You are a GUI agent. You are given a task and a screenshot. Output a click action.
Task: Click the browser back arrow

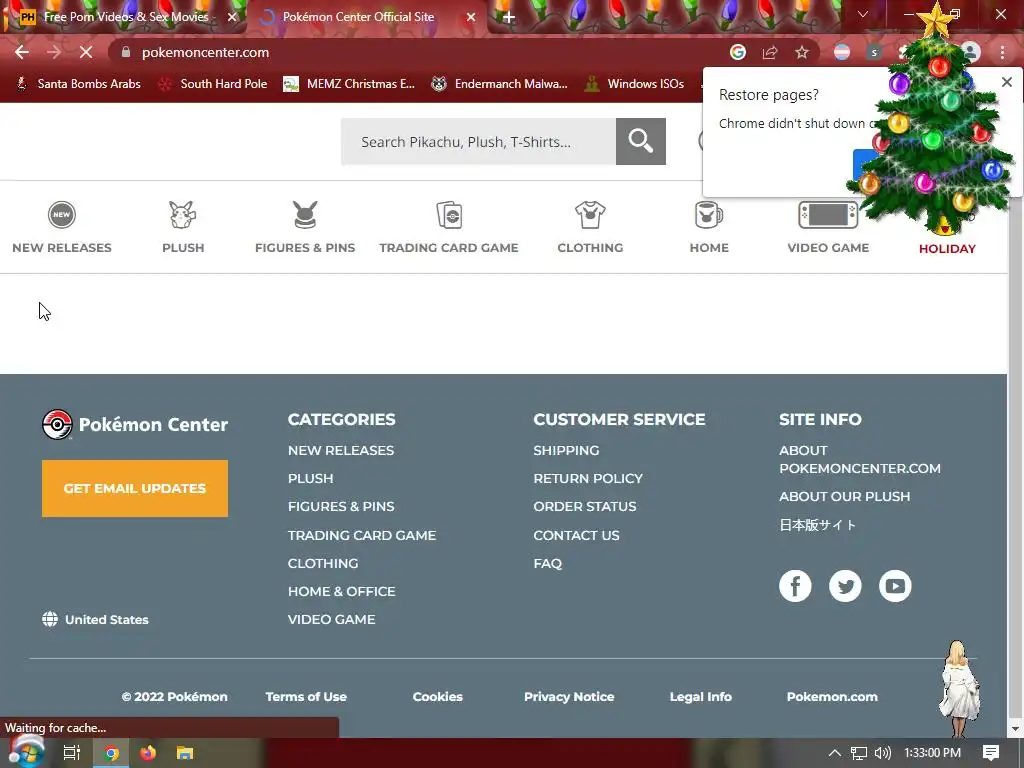pos(22,52)
